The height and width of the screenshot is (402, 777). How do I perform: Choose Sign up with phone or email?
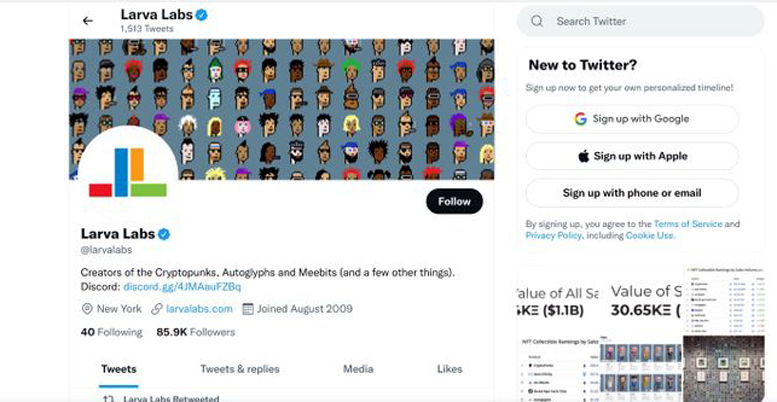pyautogui.click(x=631, y=193)
